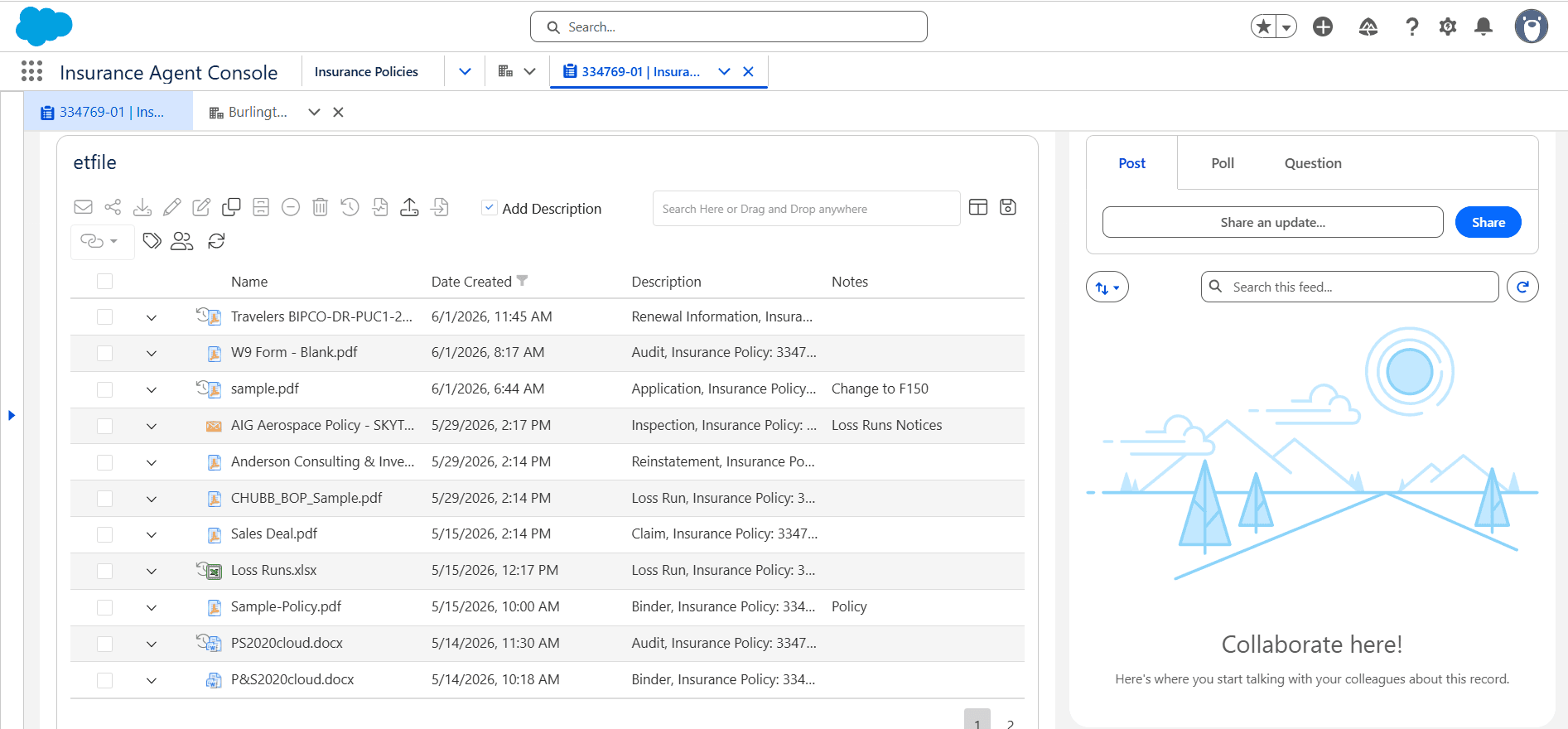Click the move-to-file arrow icon
The image size is (1568, 729).
pos(440,207)
